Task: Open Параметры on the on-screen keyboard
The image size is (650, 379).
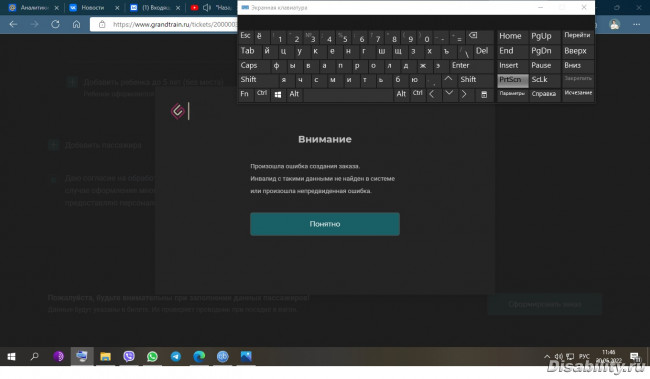Action: (x=512, y=94)
